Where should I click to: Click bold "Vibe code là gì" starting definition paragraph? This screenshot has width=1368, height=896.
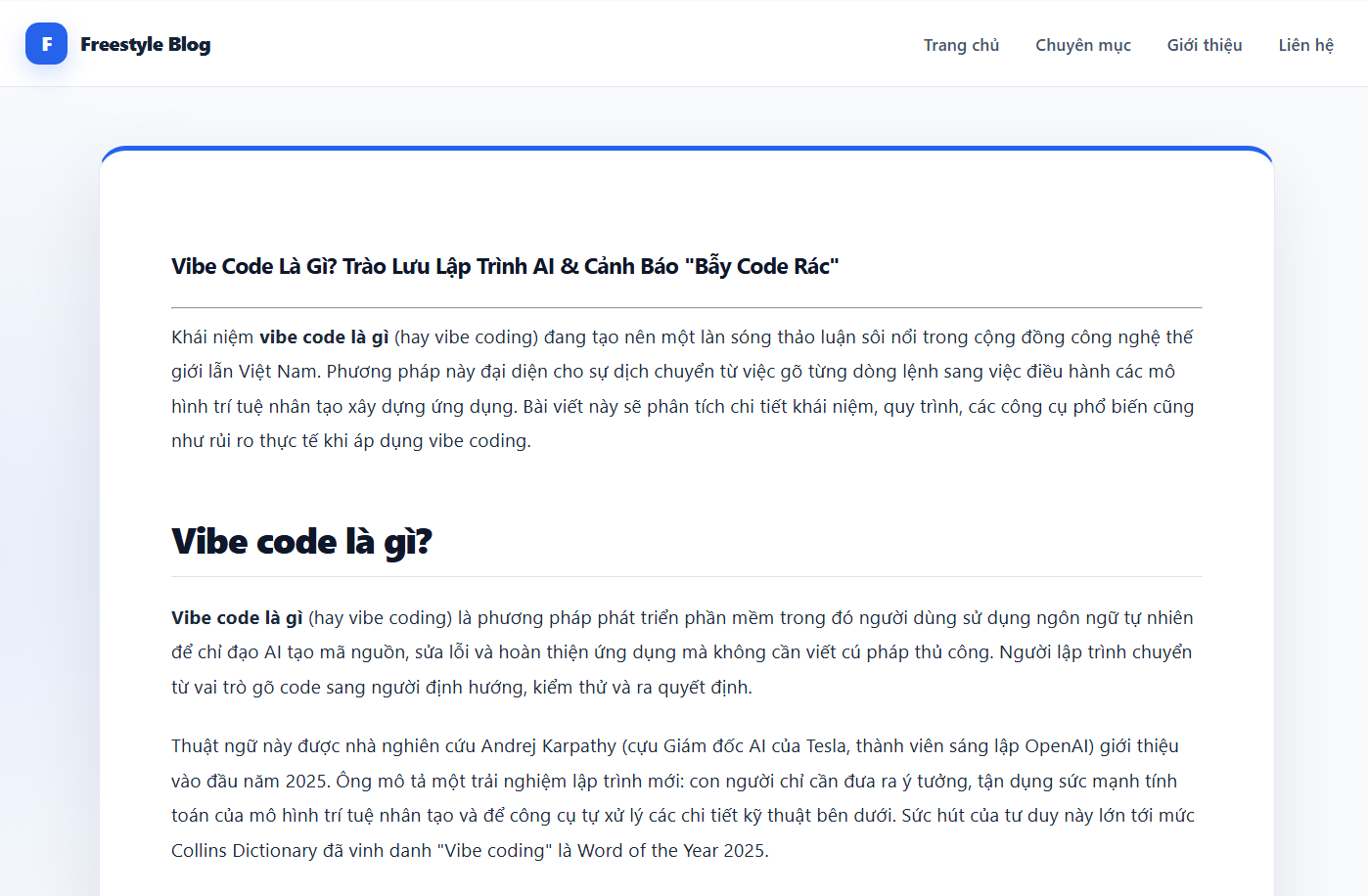[237, 618]
